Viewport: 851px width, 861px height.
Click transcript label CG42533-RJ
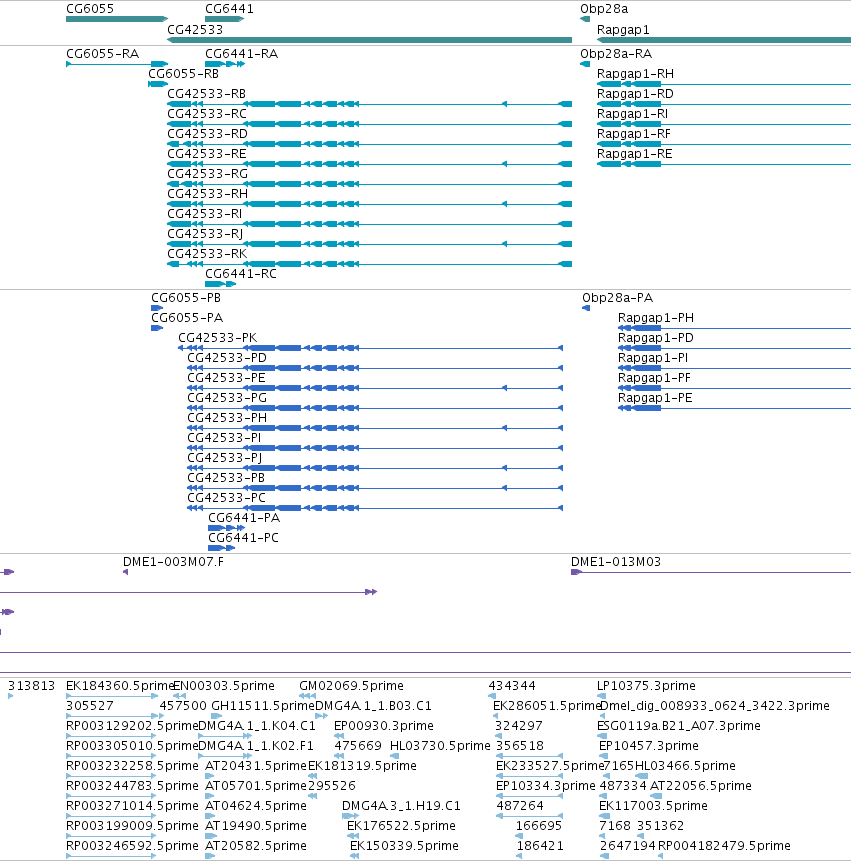pyautogui.click(x=205, y=234)
